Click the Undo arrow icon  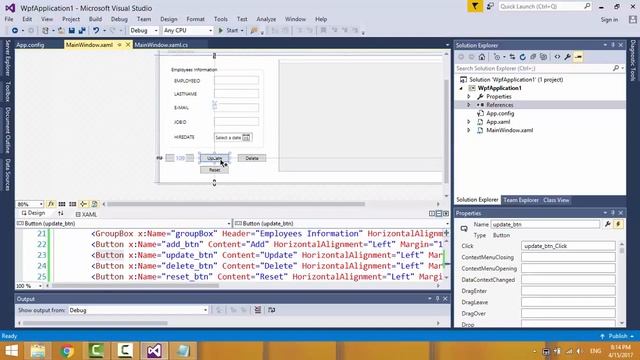pos(96,31)
